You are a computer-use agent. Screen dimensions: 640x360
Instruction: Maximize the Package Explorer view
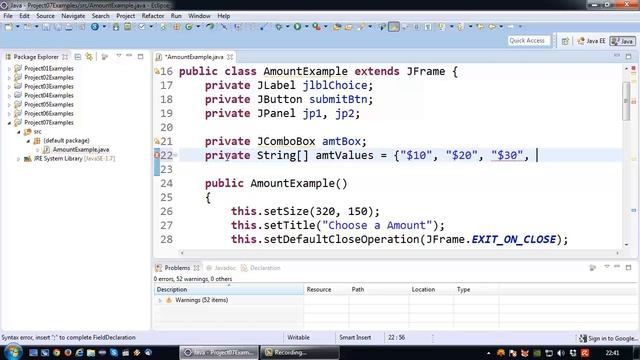140,56
